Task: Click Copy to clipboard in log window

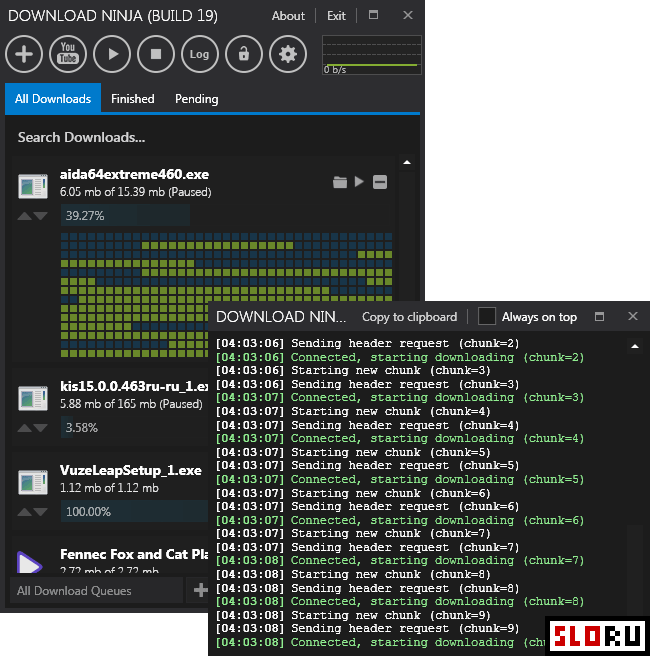Action: (409, 317)
